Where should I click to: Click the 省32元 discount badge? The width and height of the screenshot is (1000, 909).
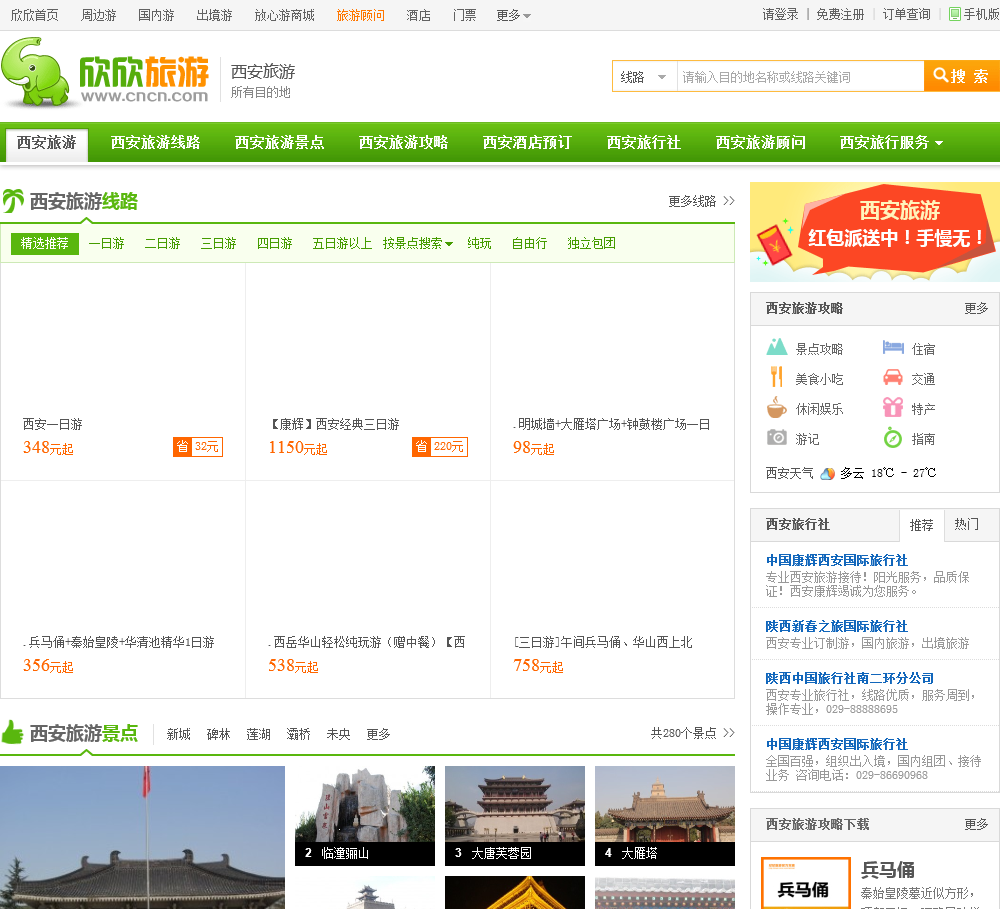pos(198,447)
